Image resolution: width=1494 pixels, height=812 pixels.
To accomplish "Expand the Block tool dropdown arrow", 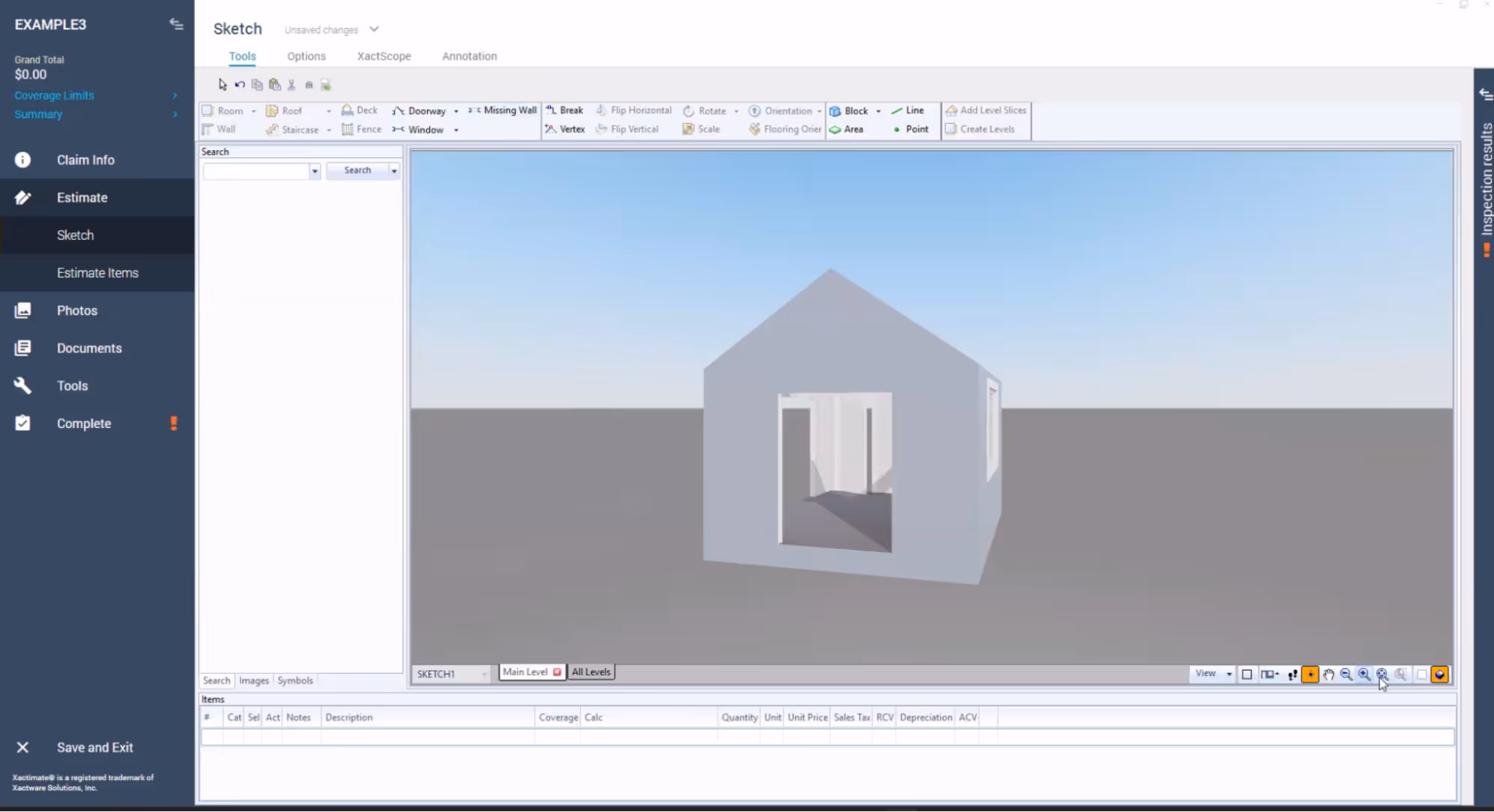I will tap(878, 111).
